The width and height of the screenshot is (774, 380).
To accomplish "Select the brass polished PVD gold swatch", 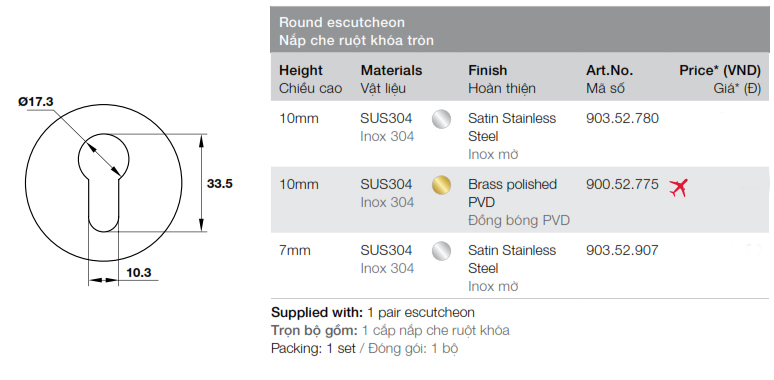I will point(441,185).
